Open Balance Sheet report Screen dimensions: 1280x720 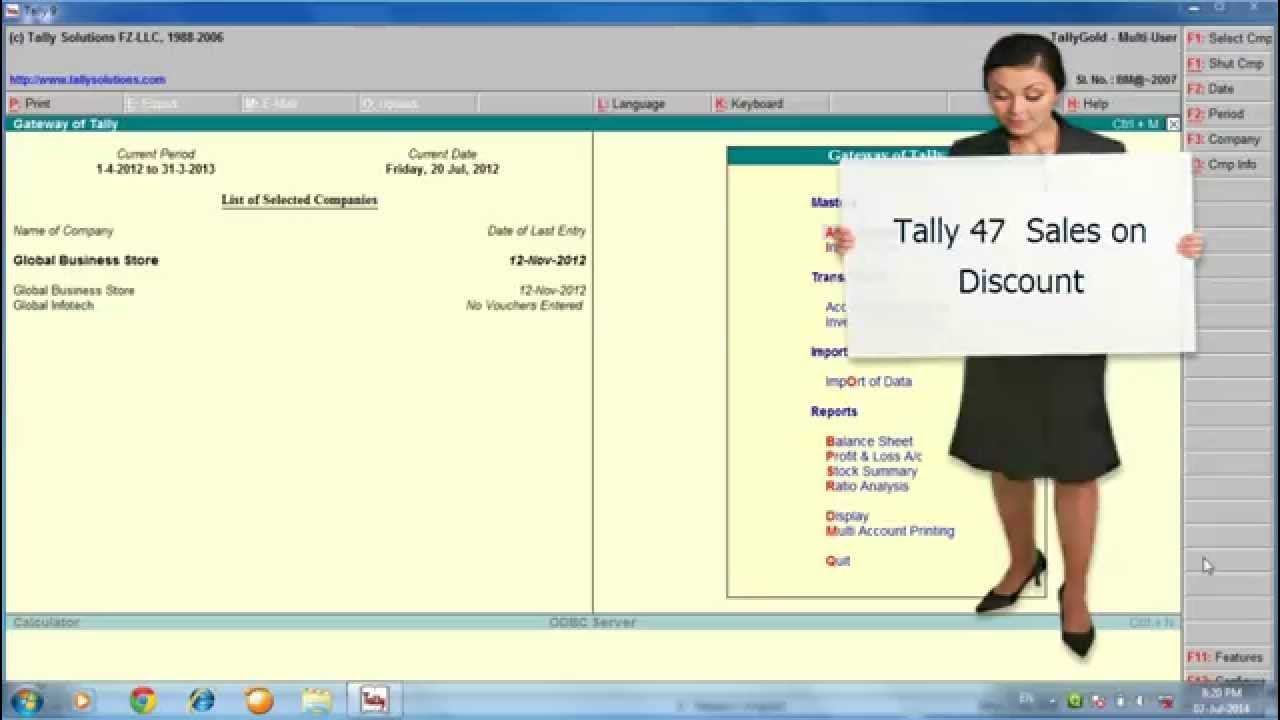(869, 441)
